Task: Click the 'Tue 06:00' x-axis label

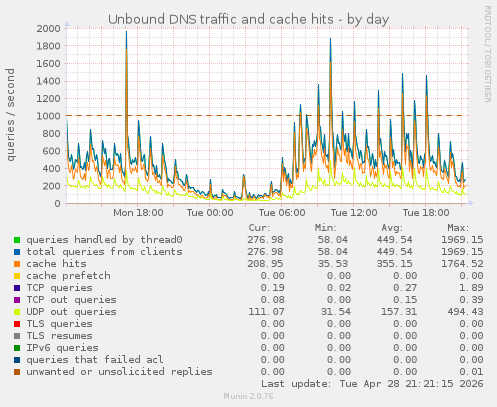Action: click(282, 213)
